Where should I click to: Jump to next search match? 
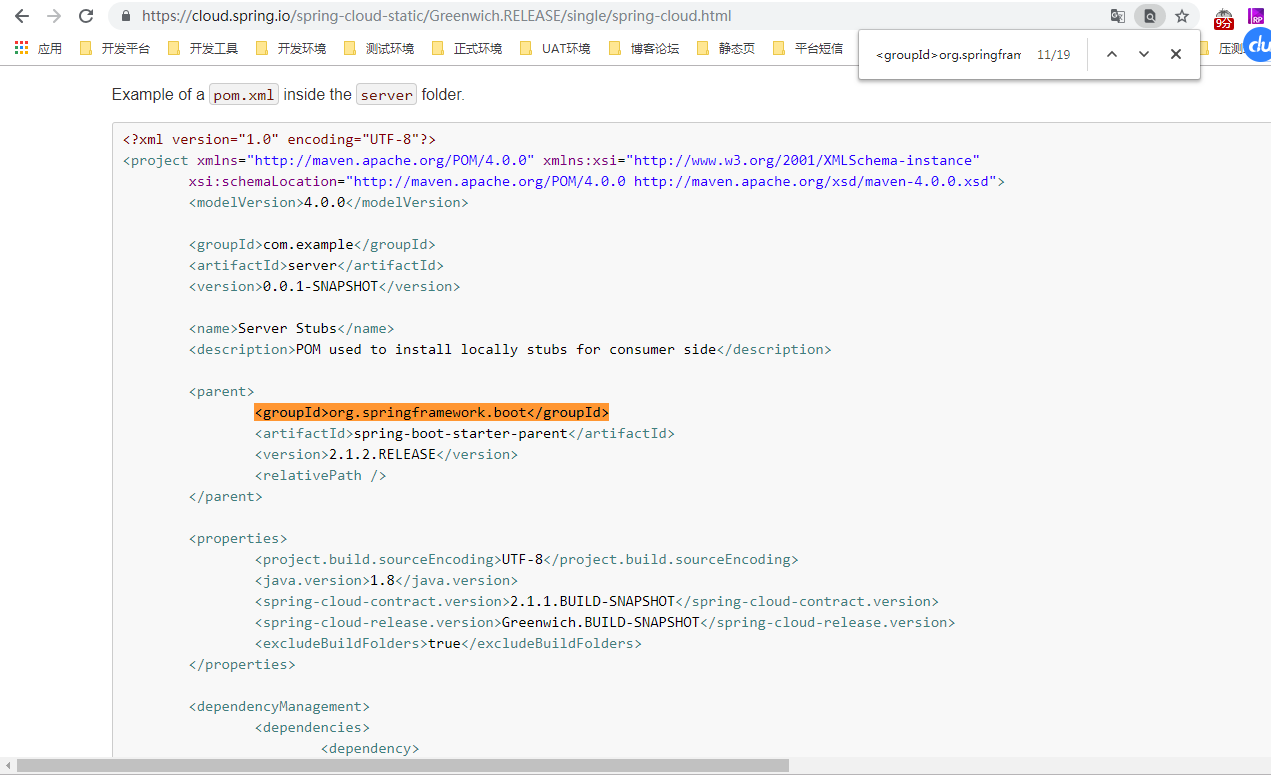tap(1143, 54)
